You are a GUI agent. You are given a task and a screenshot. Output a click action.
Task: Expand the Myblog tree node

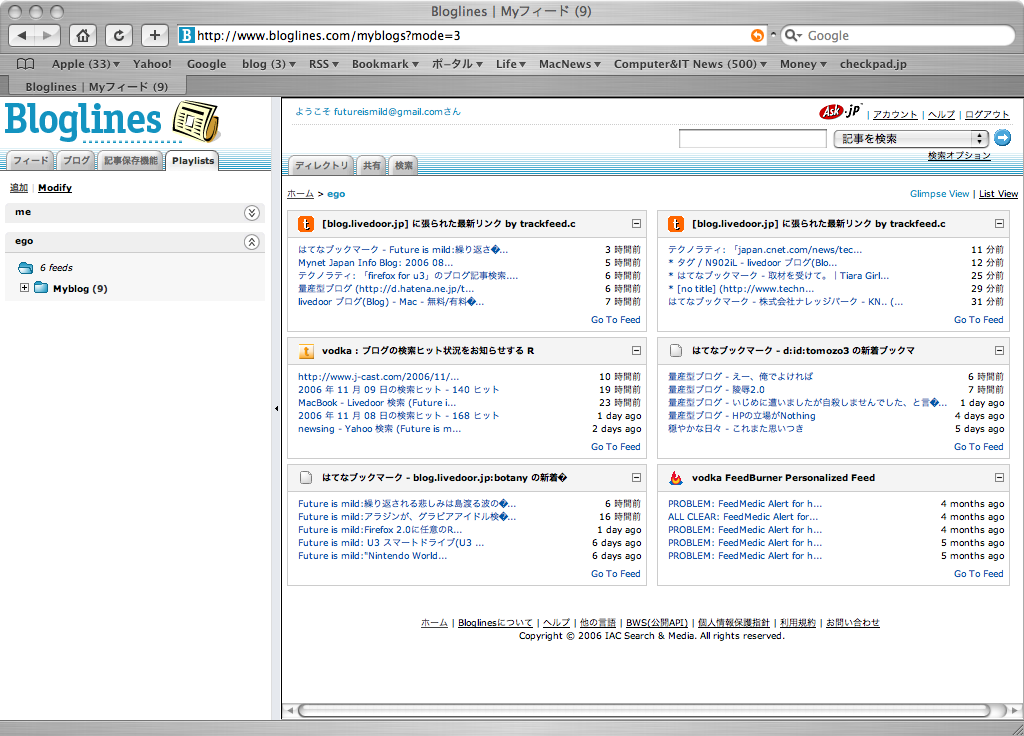pos(24,287)
